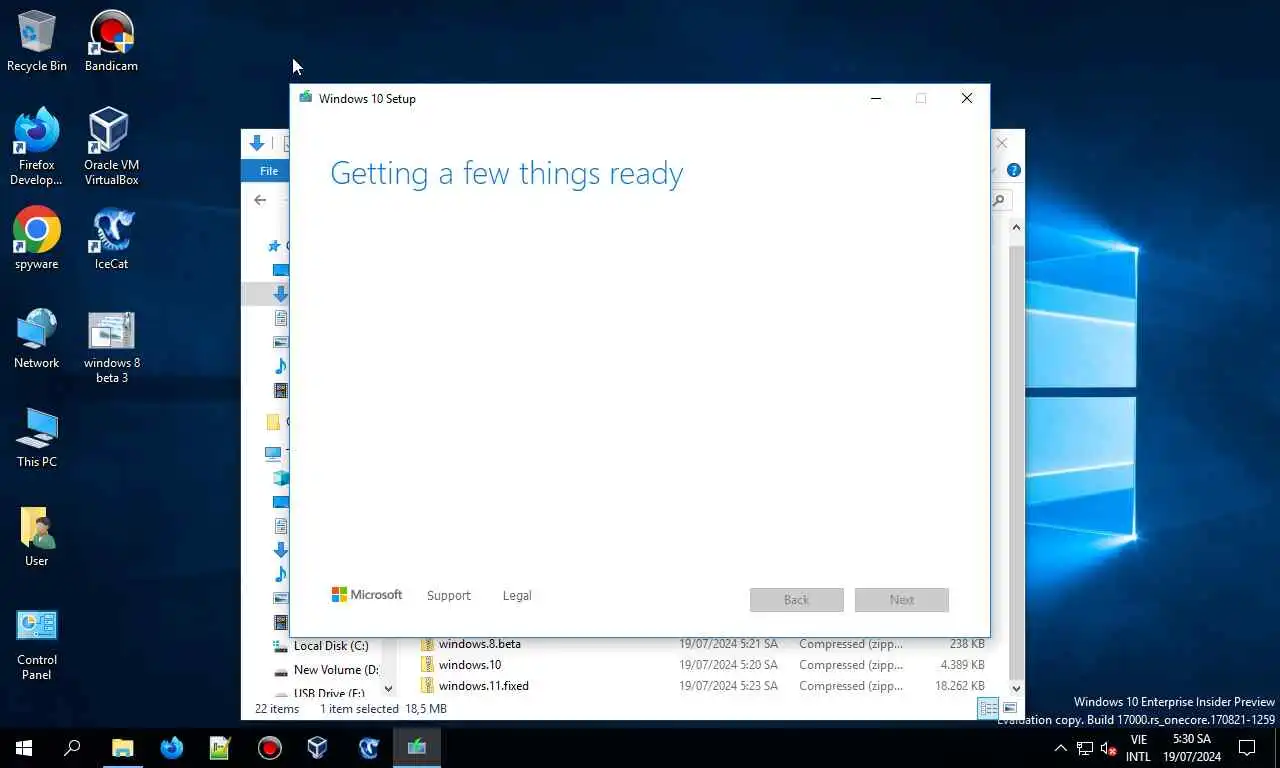Screen dimensions: 1280x768
Task: Click the search magnifier in File Explorer
Action: point(998,201)
